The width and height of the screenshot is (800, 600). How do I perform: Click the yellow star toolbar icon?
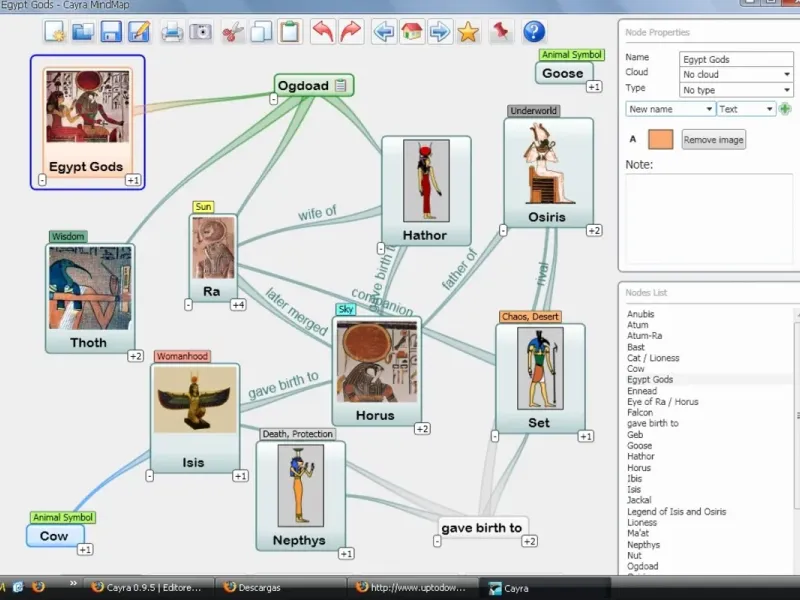468,32
